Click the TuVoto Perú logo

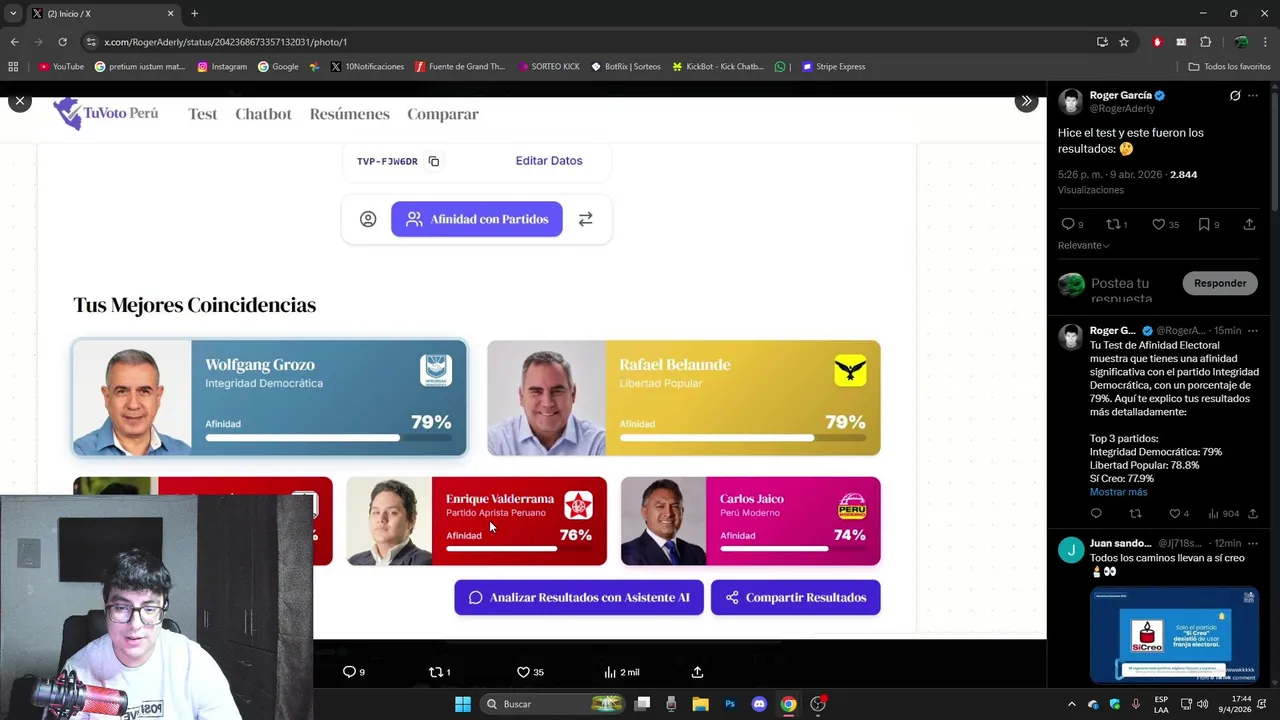coord(106,113)
